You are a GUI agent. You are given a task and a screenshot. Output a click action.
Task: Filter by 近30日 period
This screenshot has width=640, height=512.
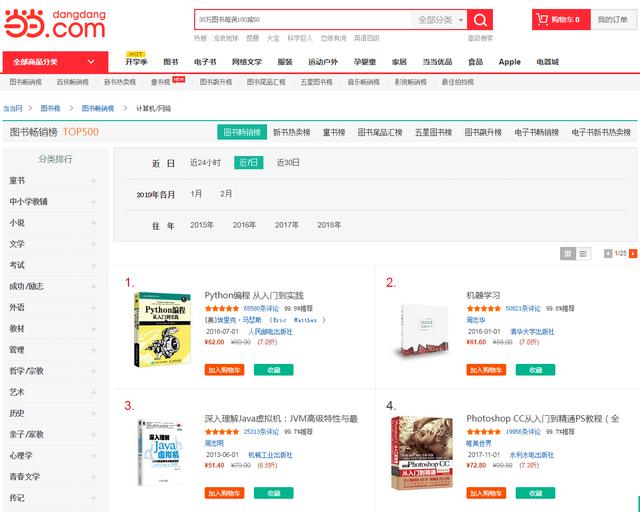pyautogui.click(x=288, y=163)
